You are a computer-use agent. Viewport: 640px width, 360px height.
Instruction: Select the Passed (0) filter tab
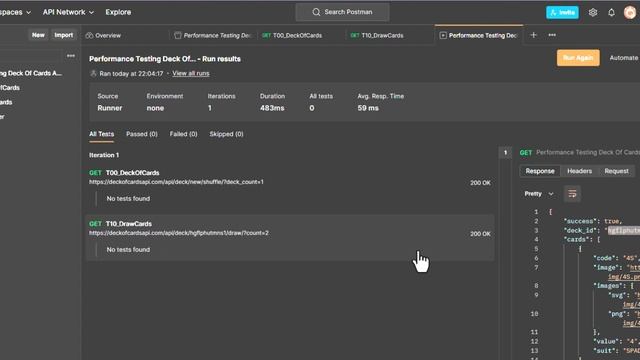coord(142,134)
